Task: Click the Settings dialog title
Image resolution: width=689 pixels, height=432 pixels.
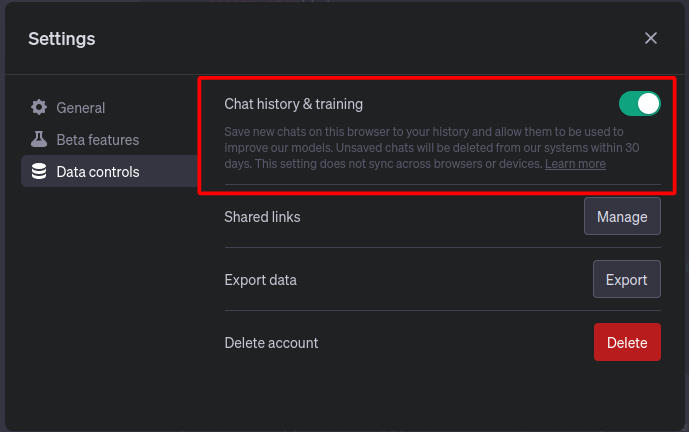Action: click(62, 39)
